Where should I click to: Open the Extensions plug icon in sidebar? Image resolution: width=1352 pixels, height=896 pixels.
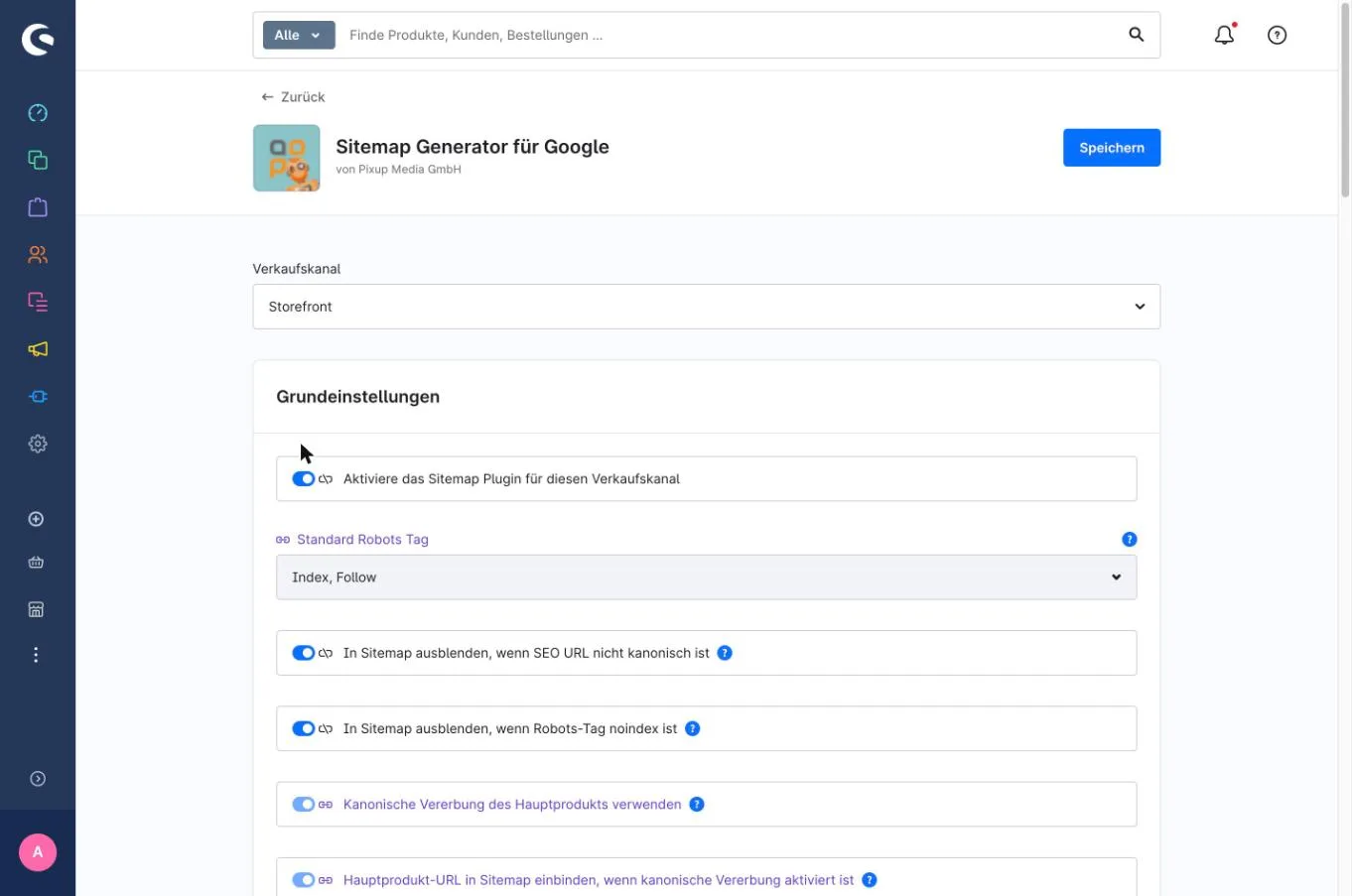coord(38,397)
